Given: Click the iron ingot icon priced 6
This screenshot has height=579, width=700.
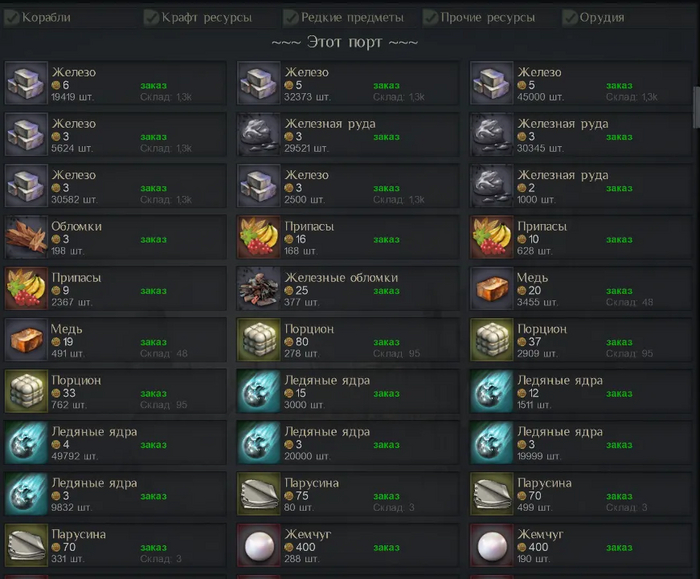Looking at the screenshot, I should point(26,83).
